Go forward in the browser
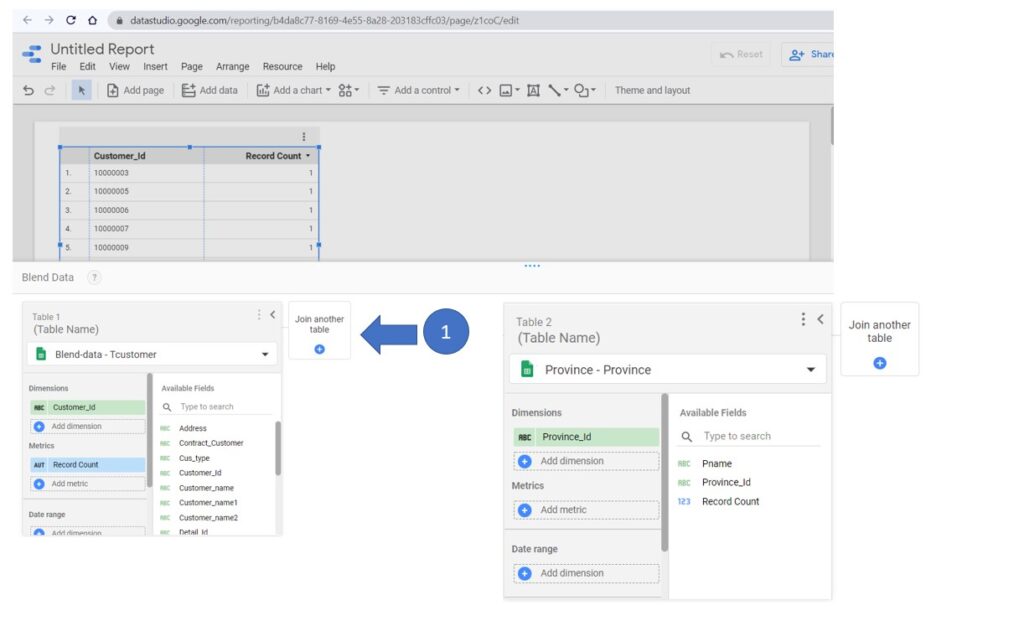The height and width of the screenshot is (621, 1024). [x=49, y=20]
